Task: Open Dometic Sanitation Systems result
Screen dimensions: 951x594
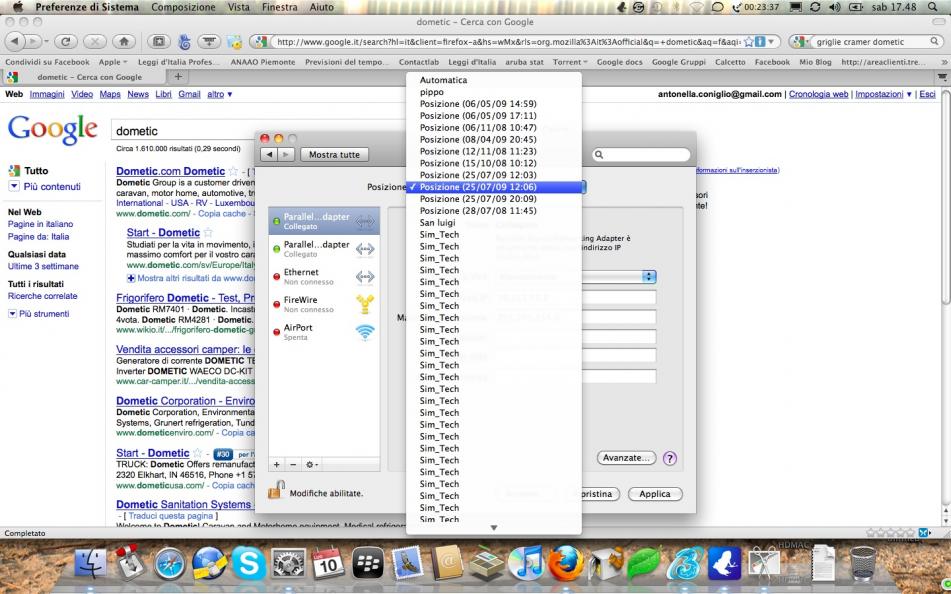Action: click(x=185, y=505)
